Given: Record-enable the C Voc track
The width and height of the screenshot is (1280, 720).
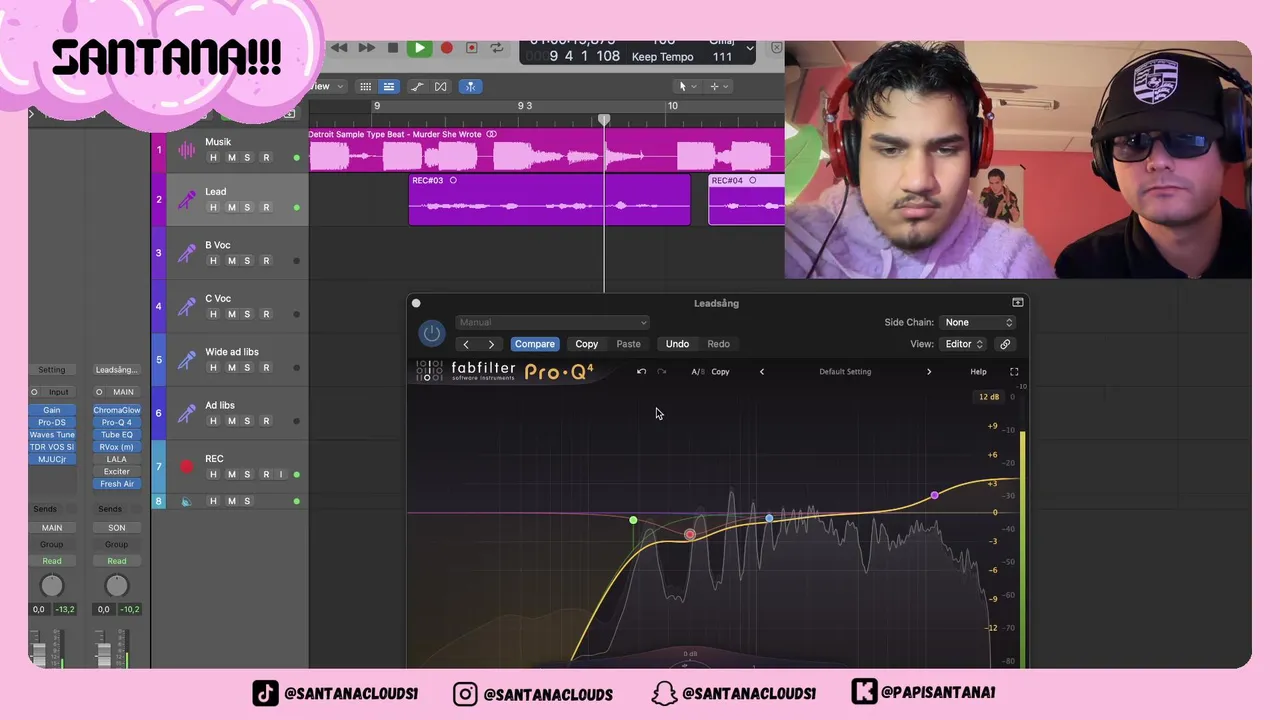Looking at the screenshot, I should pos(266,314).
